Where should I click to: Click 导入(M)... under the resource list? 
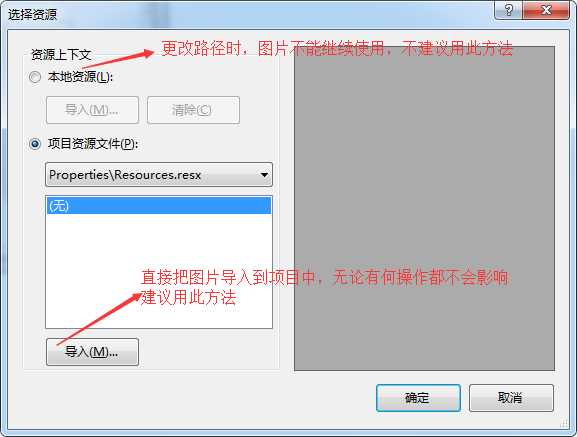(x=92, y=352)
